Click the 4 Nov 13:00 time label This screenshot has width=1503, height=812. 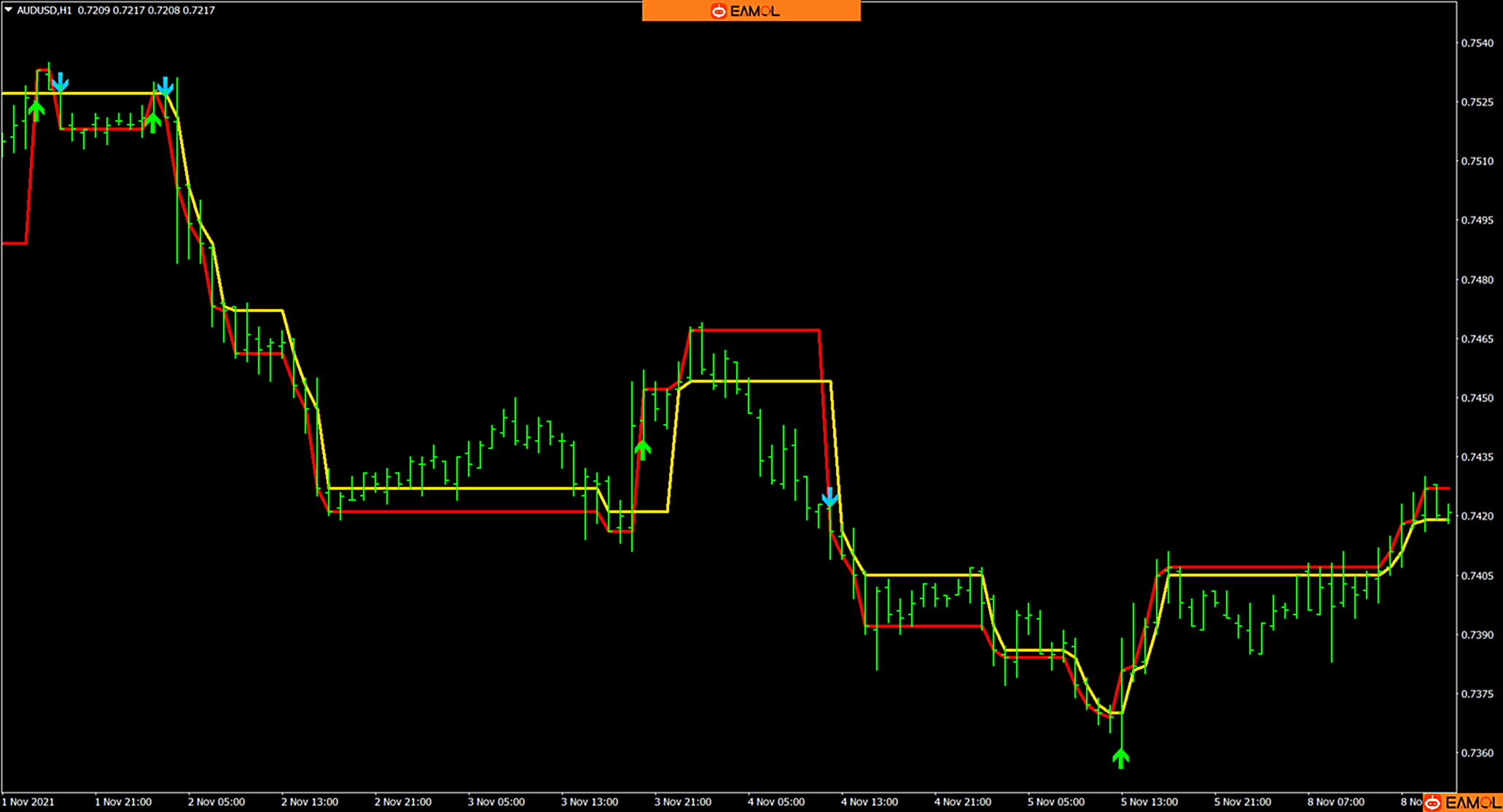coord(870,802)
